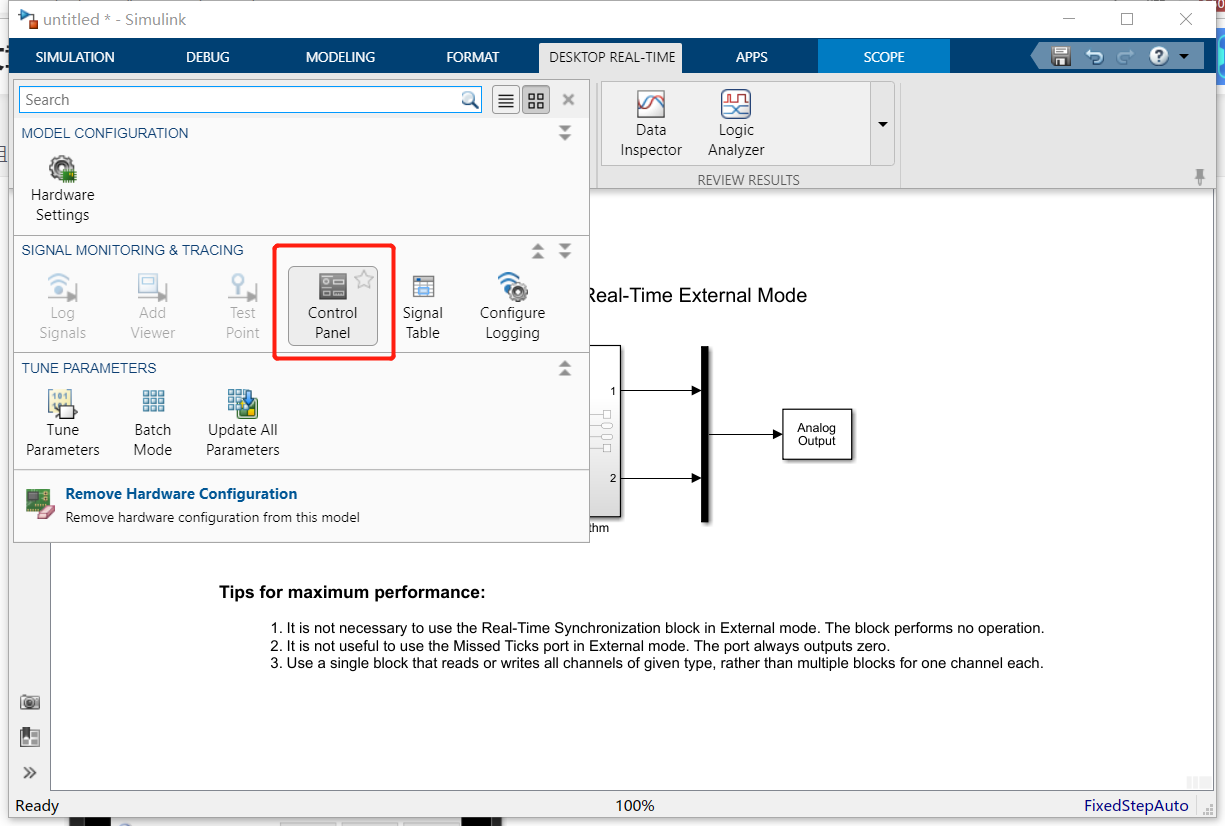This screenshot has height=826, width=1225.
Task: Click the TUNE PARAMETERS section header
Action: pyautogui.click(x=89, y=368)
